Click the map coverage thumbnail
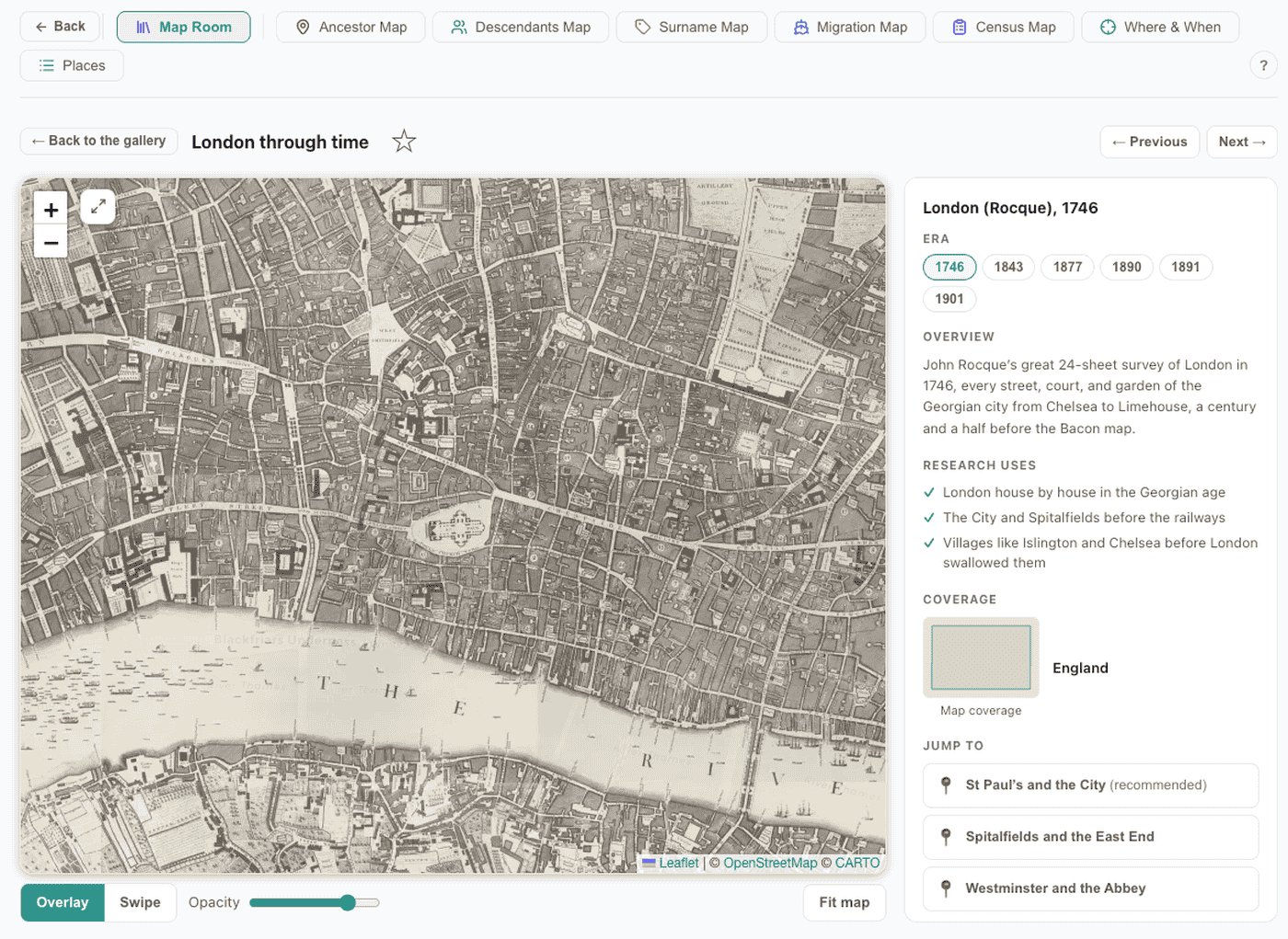 click(x=981, y=658)
